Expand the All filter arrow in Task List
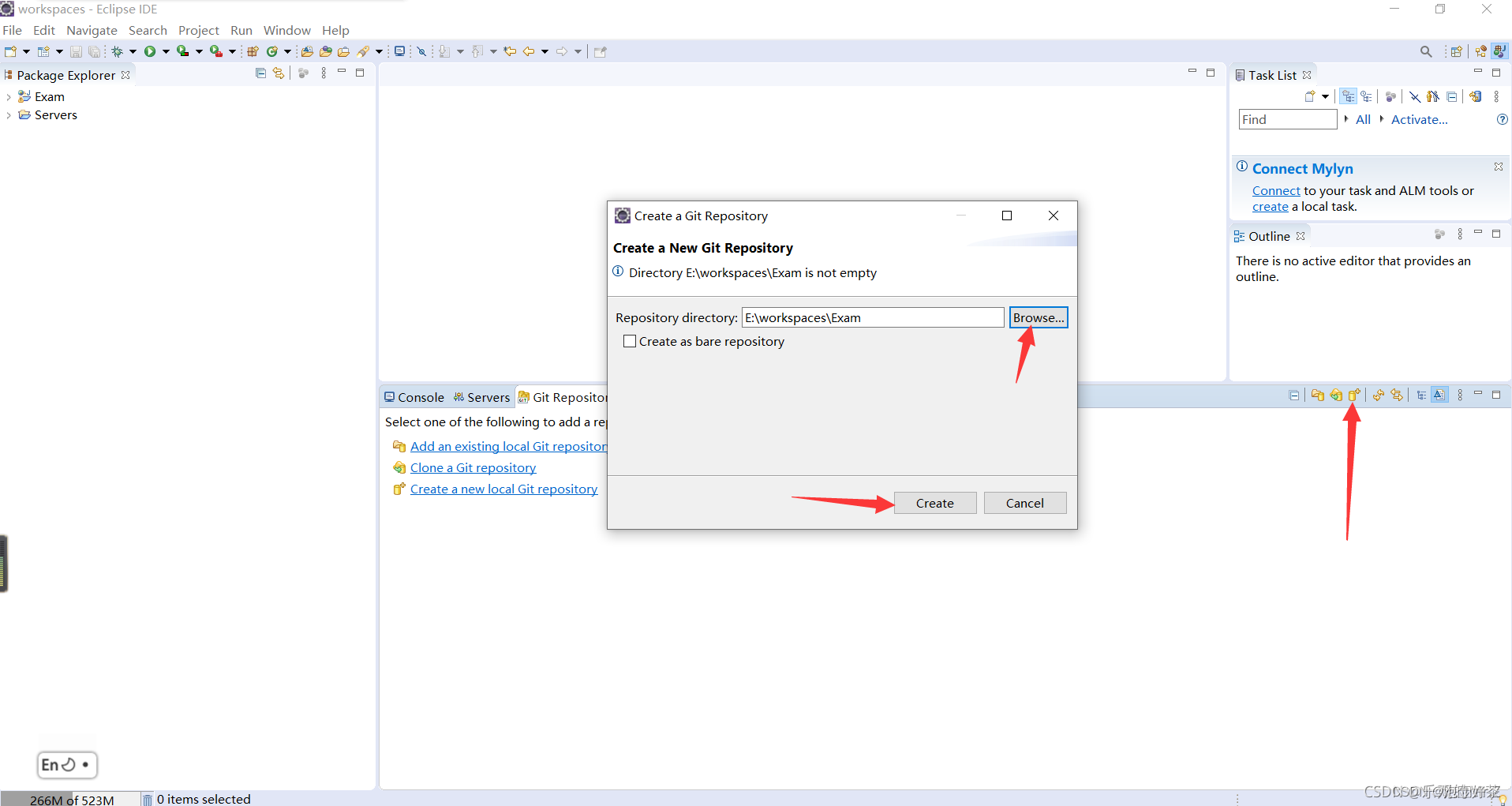Image resolution: width=1512 pixels, height=806 pixels. pos(1346,118)
